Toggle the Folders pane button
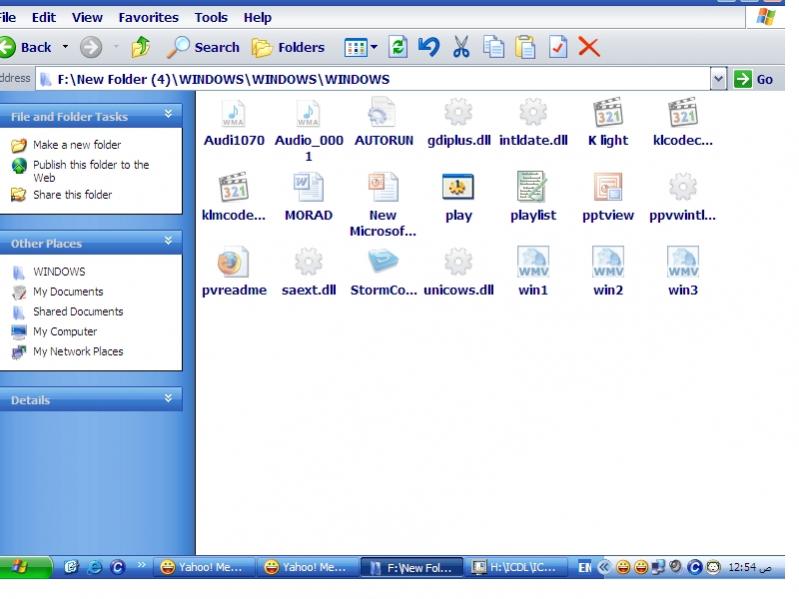This screenshot has height=599, width=799. (x=289, y=47)
